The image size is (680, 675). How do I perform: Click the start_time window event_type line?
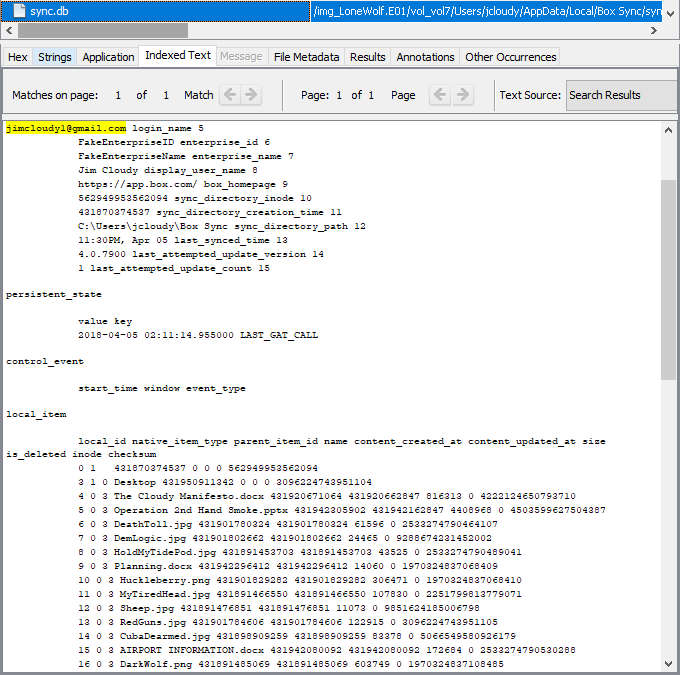(x=162, y=388)
